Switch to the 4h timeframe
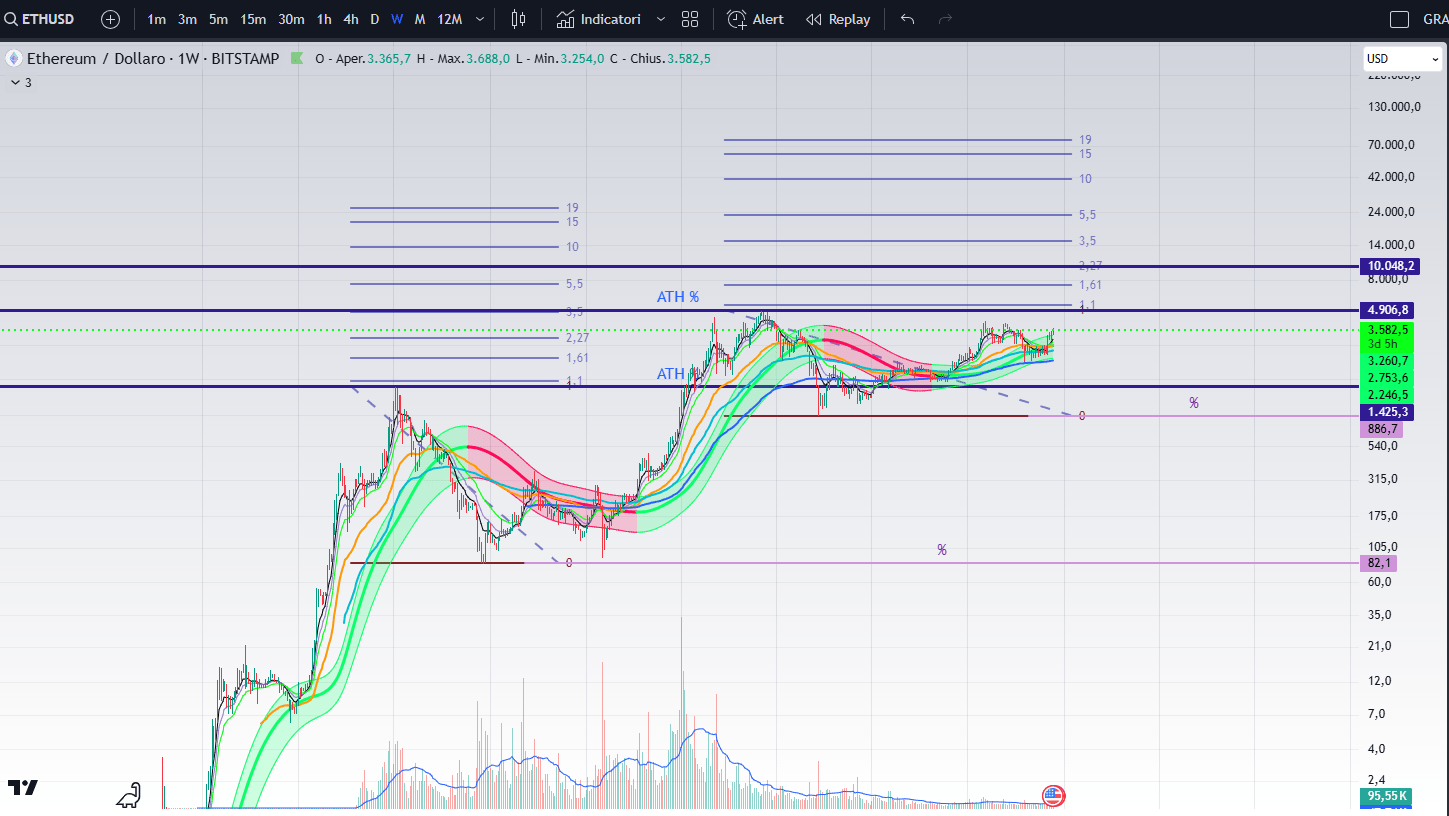 tap(350, 19)
